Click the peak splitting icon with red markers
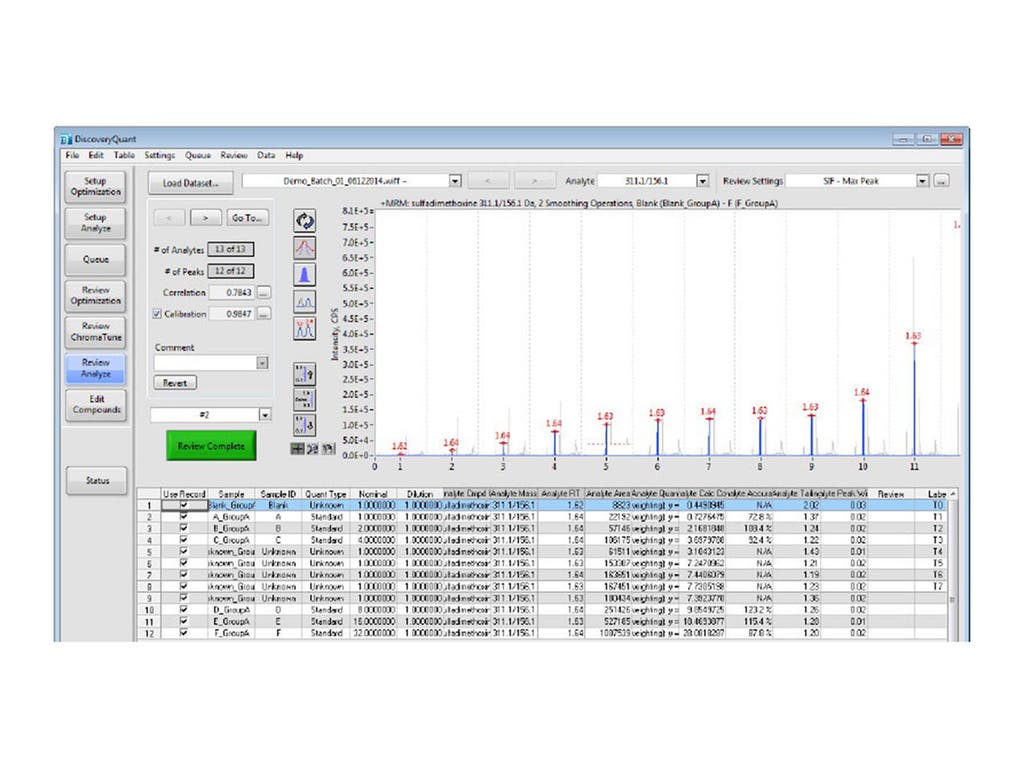The width and height of the screenshot is (1024, 768). (305, 328)
